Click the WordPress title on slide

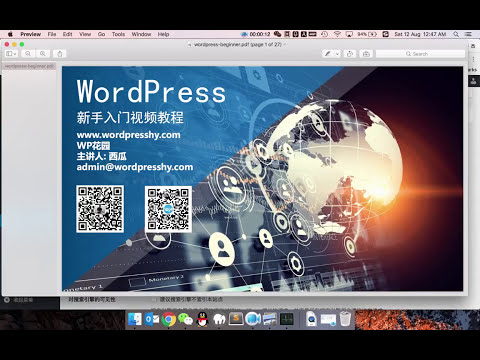pyautogui.click(x=151, y=91)
